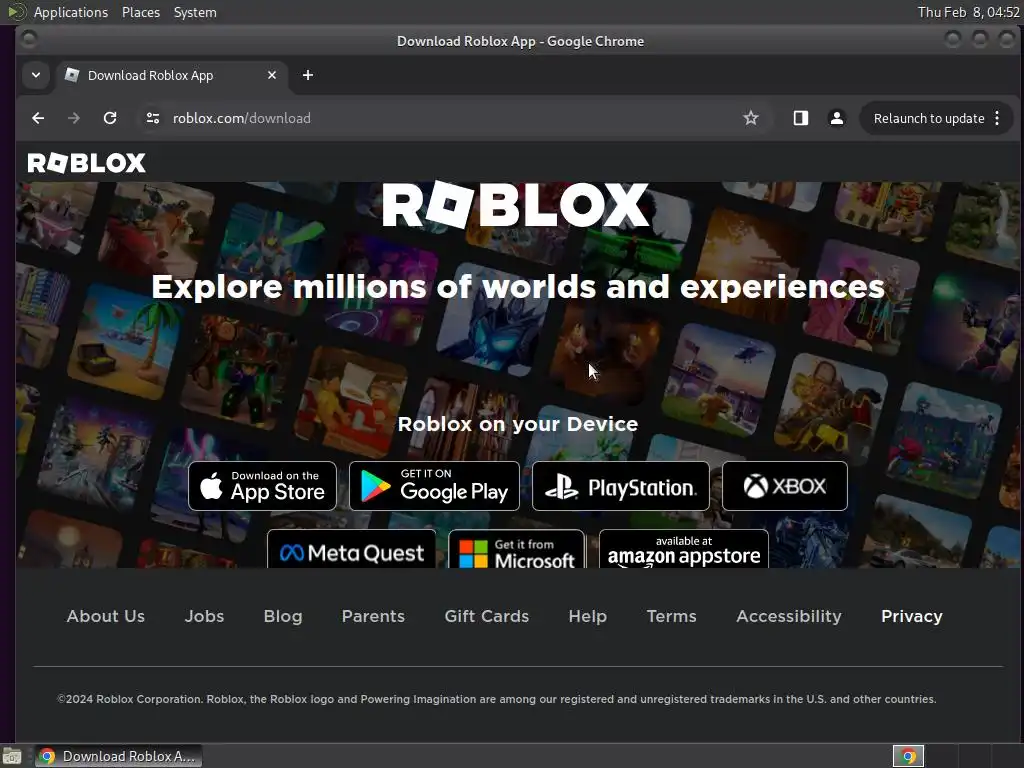Expand the tab search dropdown
This screenshot has width=1024, height=768.
click(x=36, y=75)
